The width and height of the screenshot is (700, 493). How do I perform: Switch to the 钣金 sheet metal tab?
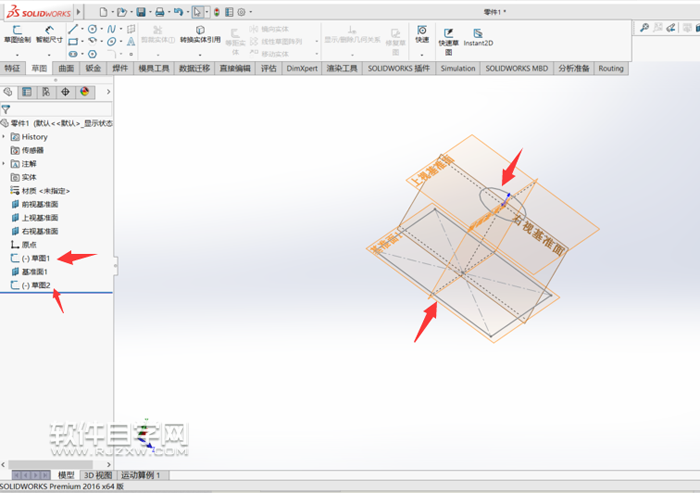(x=93, y=68)
